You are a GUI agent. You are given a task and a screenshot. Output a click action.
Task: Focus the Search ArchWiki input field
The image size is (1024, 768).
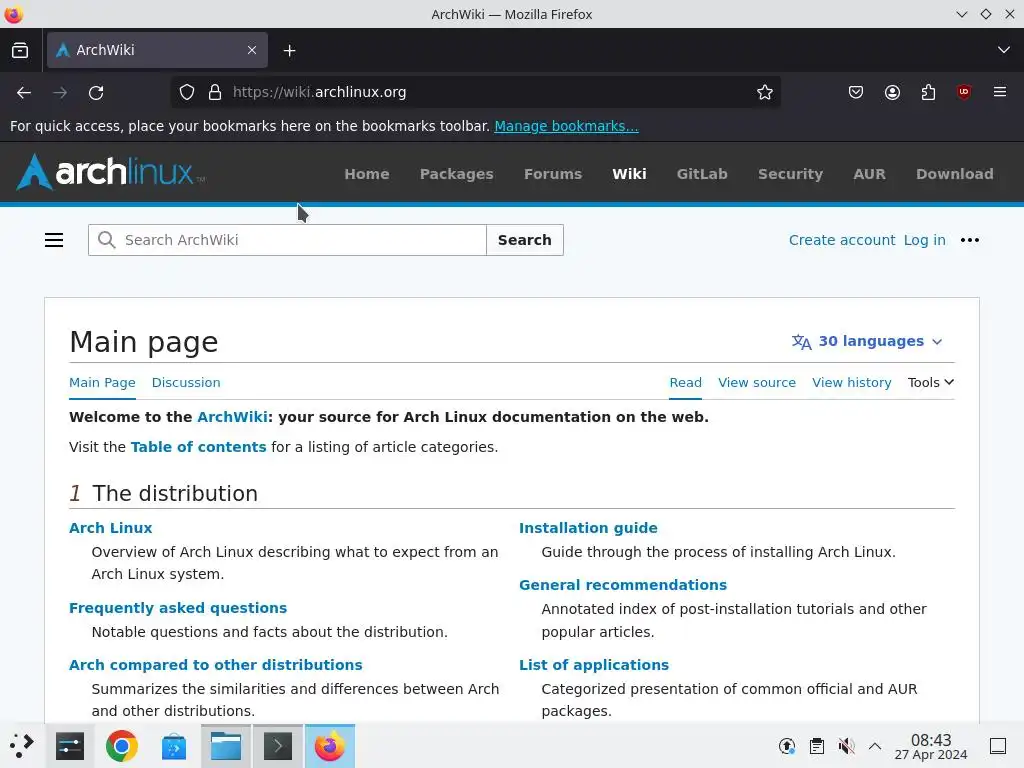click(x=287, y=240)
